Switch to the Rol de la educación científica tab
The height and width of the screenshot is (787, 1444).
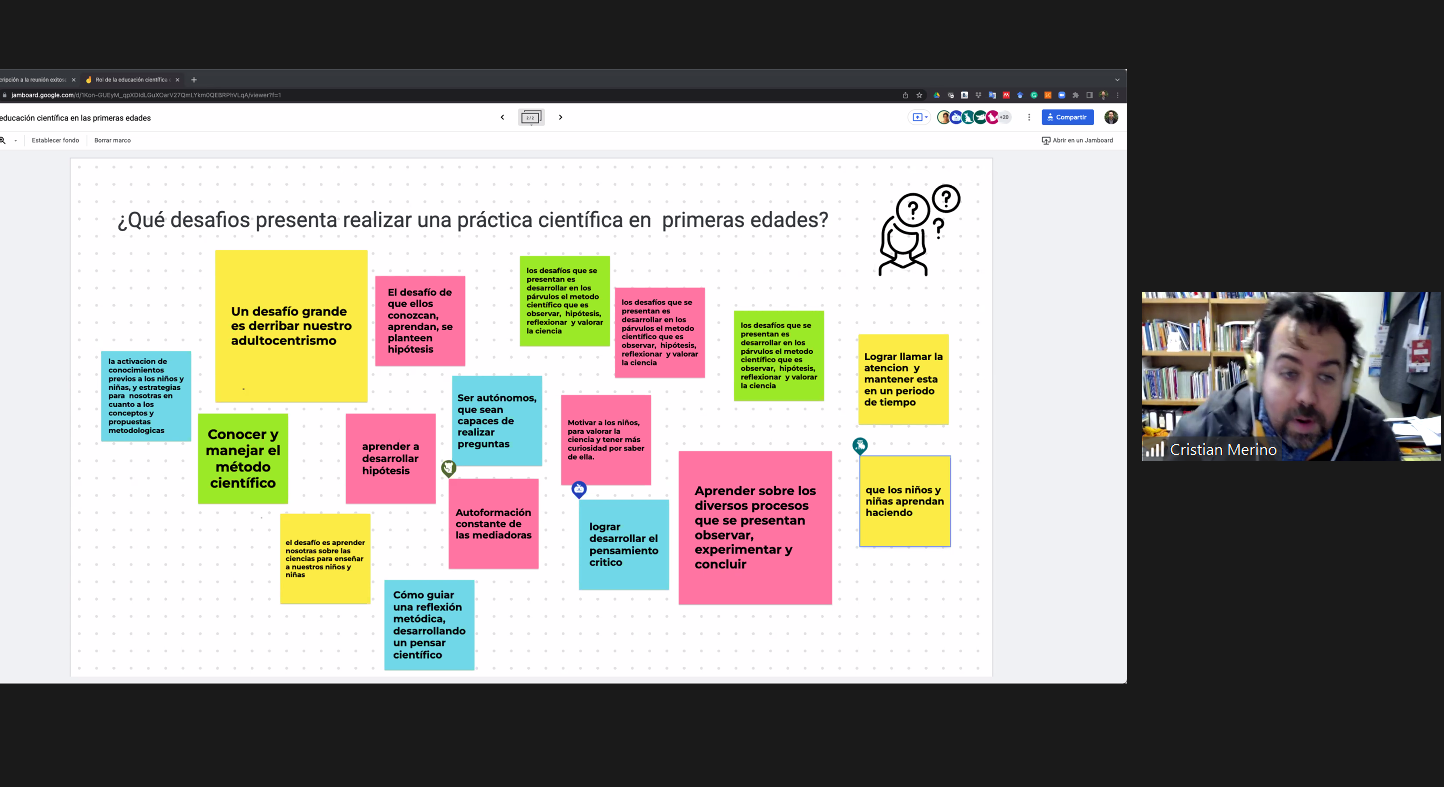point(128,80)
